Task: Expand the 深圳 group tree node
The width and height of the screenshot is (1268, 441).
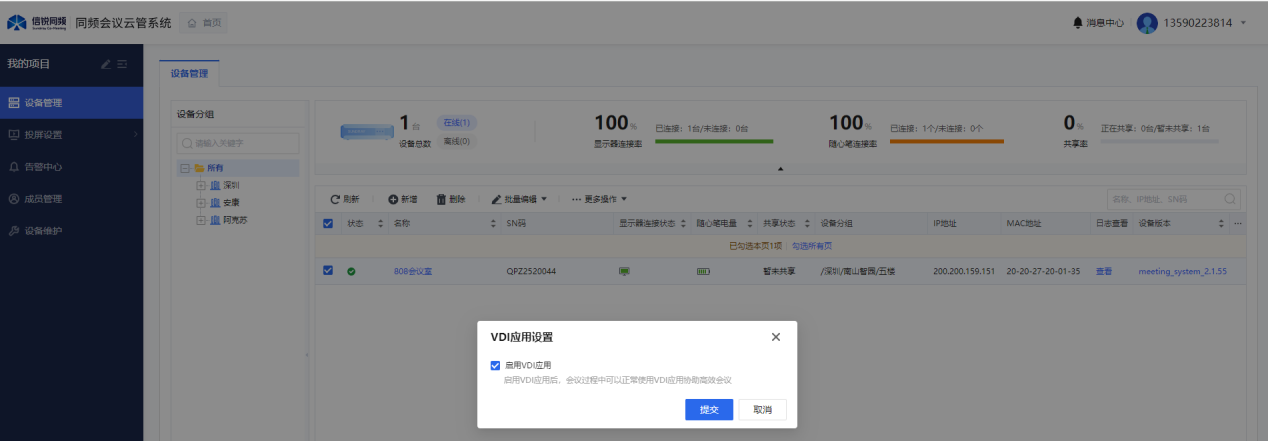Action: pos(200,185)
